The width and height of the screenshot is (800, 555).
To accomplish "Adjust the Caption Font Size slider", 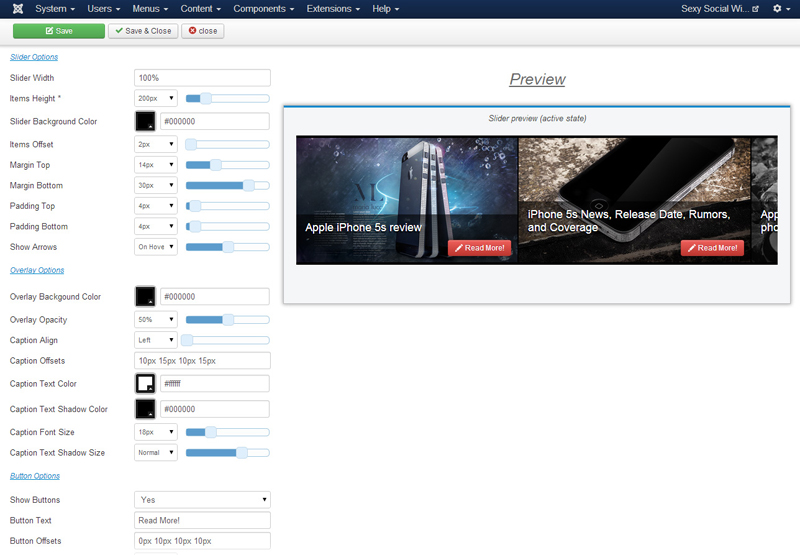I will tap(228, 432).
